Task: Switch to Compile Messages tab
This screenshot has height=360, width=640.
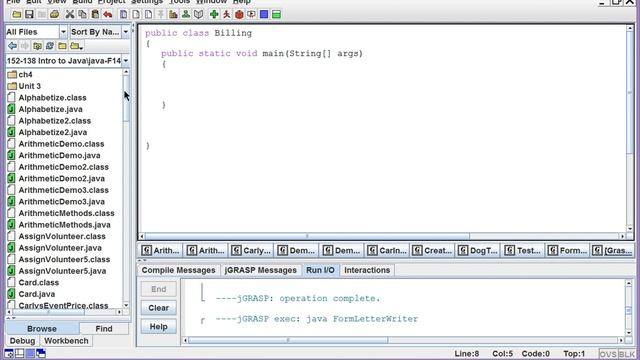Action: (178, 270)
